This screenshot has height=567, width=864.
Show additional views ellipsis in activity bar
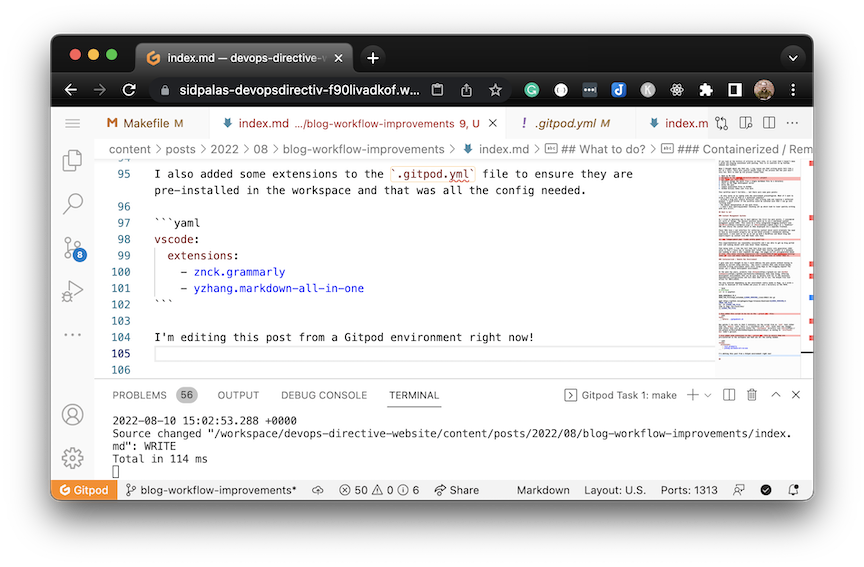click(72, 334)
